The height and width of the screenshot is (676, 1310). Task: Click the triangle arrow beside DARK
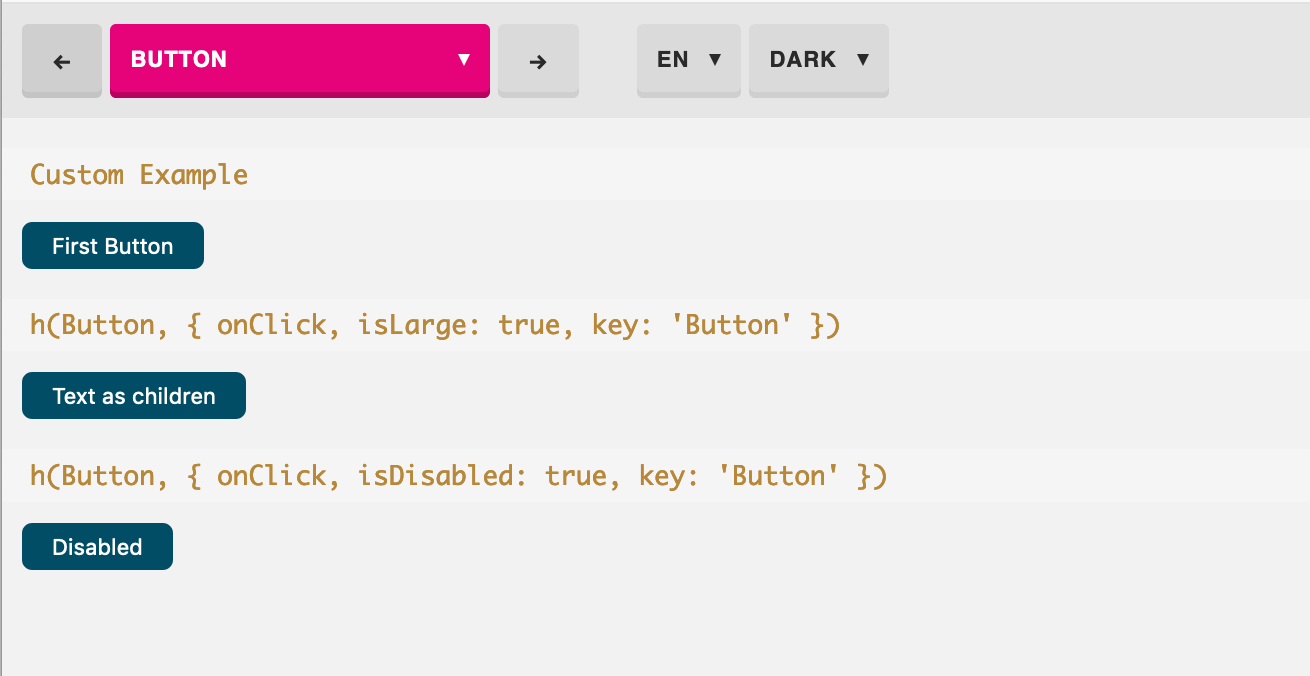click(x=863, y=60)
